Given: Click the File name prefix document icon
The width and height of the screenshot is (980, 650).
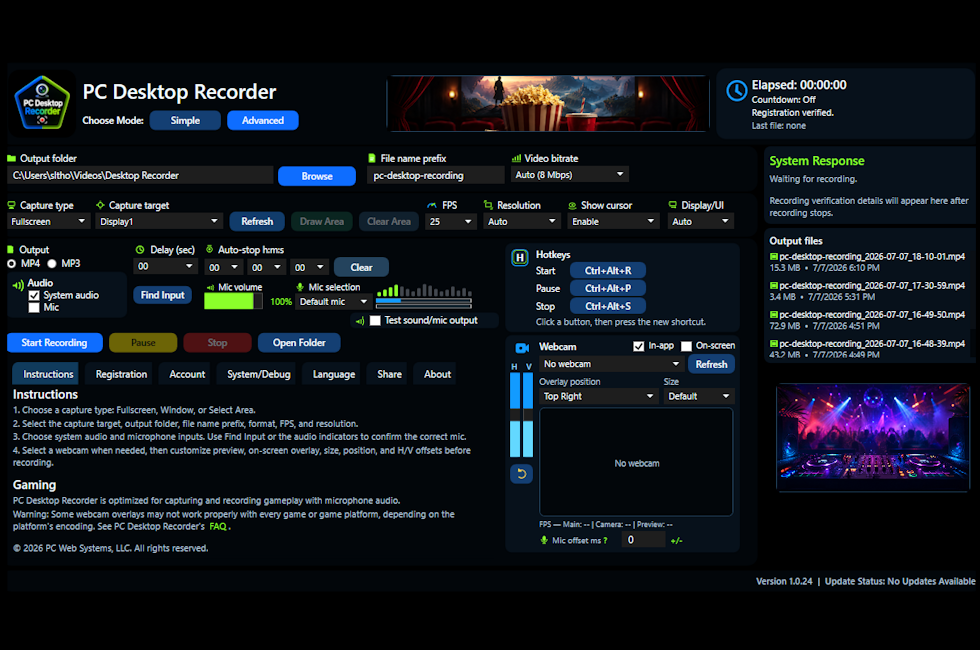Looking at the screenshot, I should 372,158.
